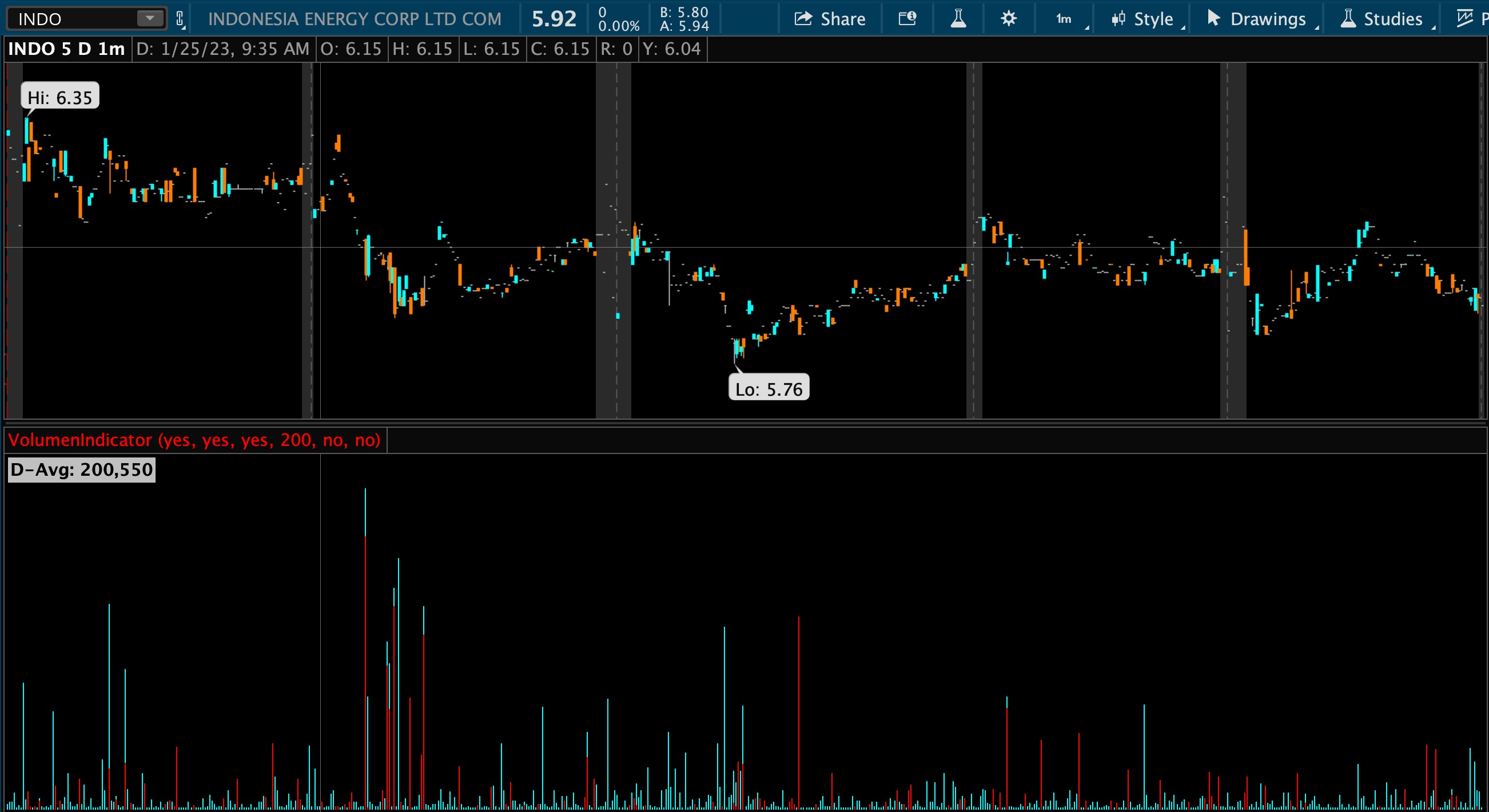1489x812 pixels.
Task: Click the Share button
Action: (x=830, y=18)
